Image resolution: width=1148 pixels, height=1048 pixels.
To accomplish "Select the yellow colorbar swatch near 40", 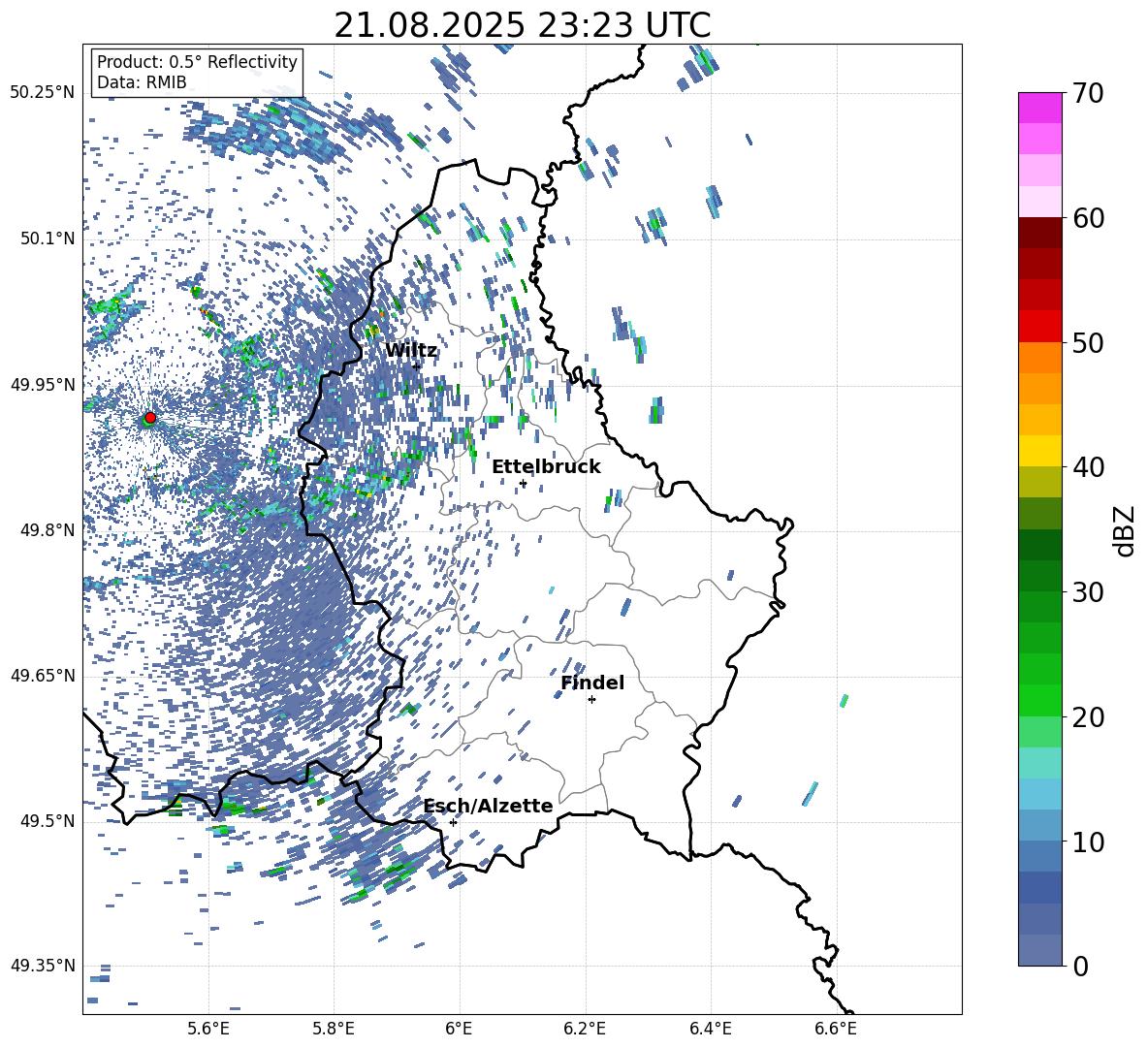I will pos(1040,451).
